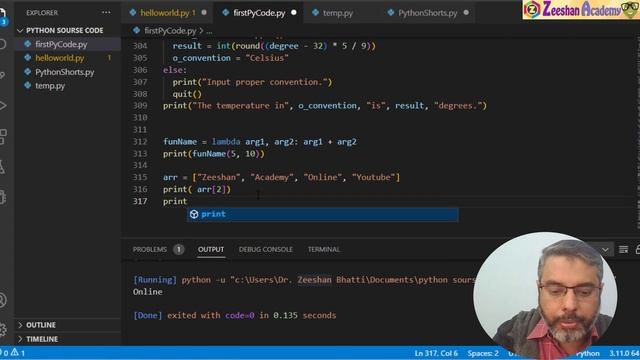Image resolution: width=640 pixels, height=360 pixels.
Task: Open the Testing flask icon
Action: (2, 167)
